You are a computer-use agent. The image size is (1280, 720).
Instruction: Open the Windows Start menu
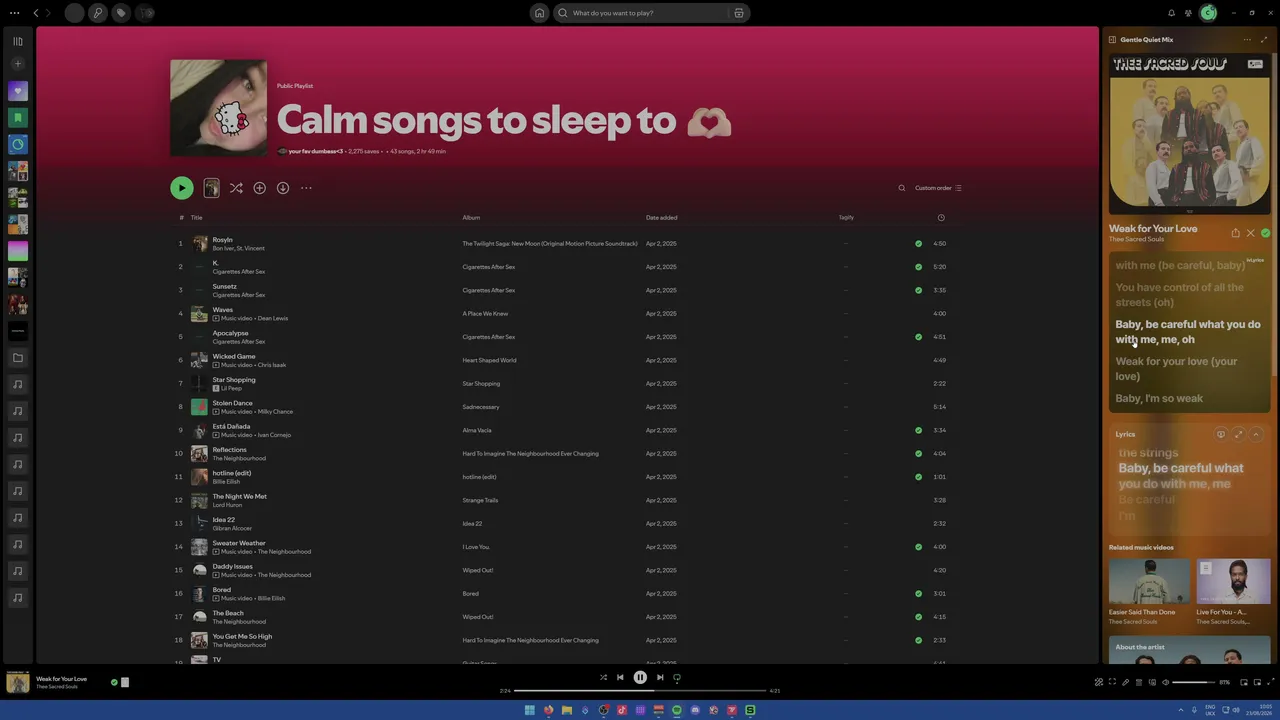click(530, 710)
